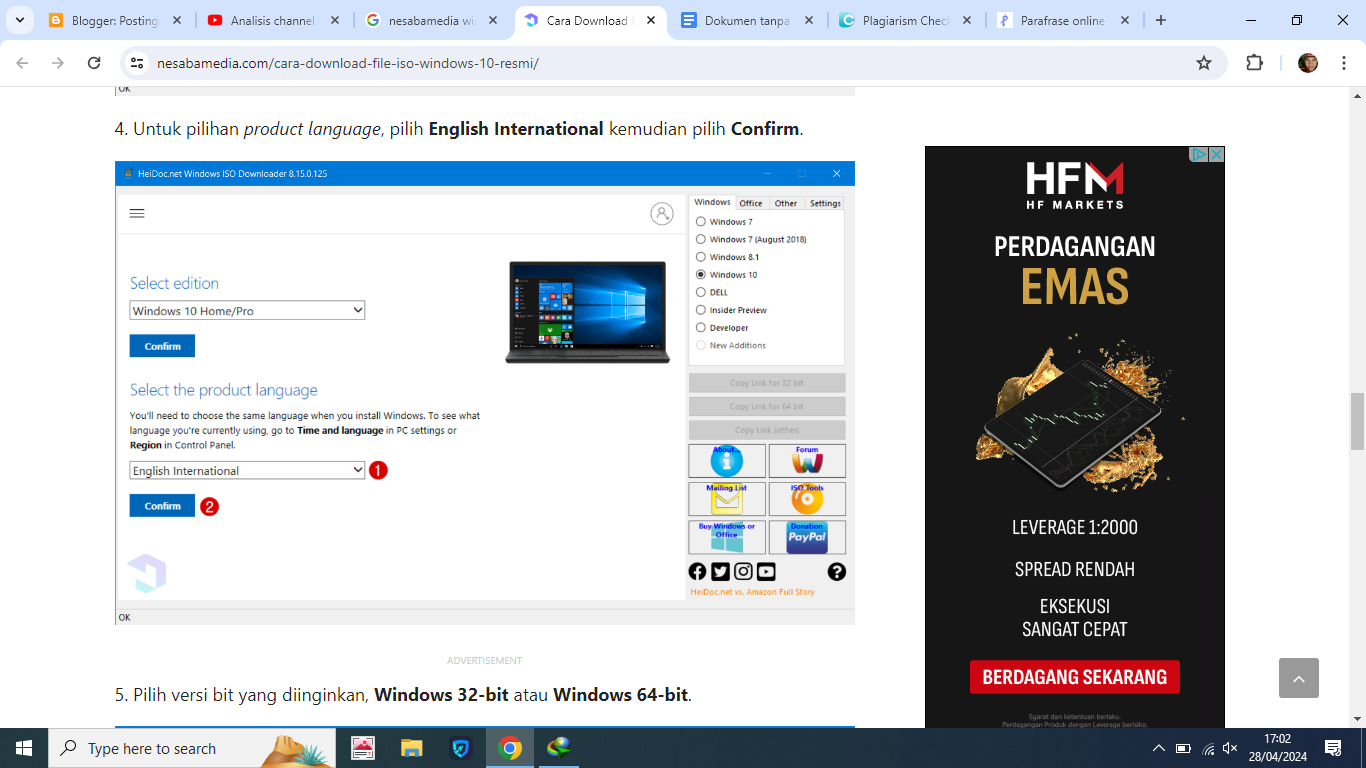Click the back-to-top arrow button
1366x768 pixels.
coord(1299,678)
